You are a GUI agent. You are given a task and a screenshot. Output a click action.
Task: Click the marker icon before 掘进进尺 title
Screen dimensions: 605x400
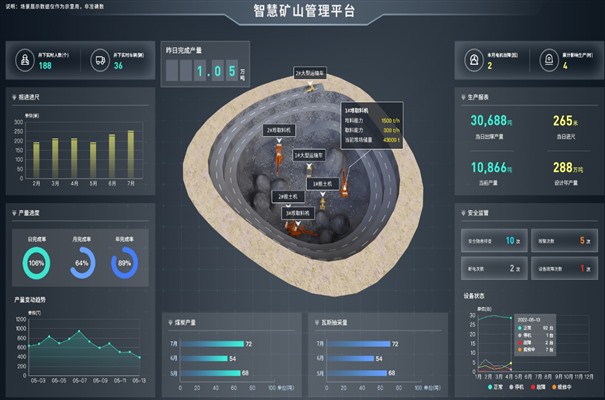(14, 98)
